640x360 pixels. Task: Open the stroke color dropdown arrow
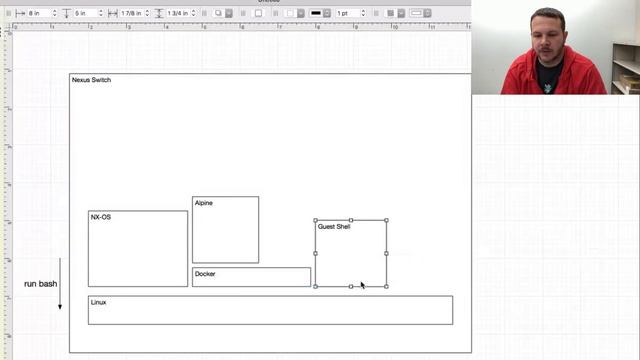point(327,13)
